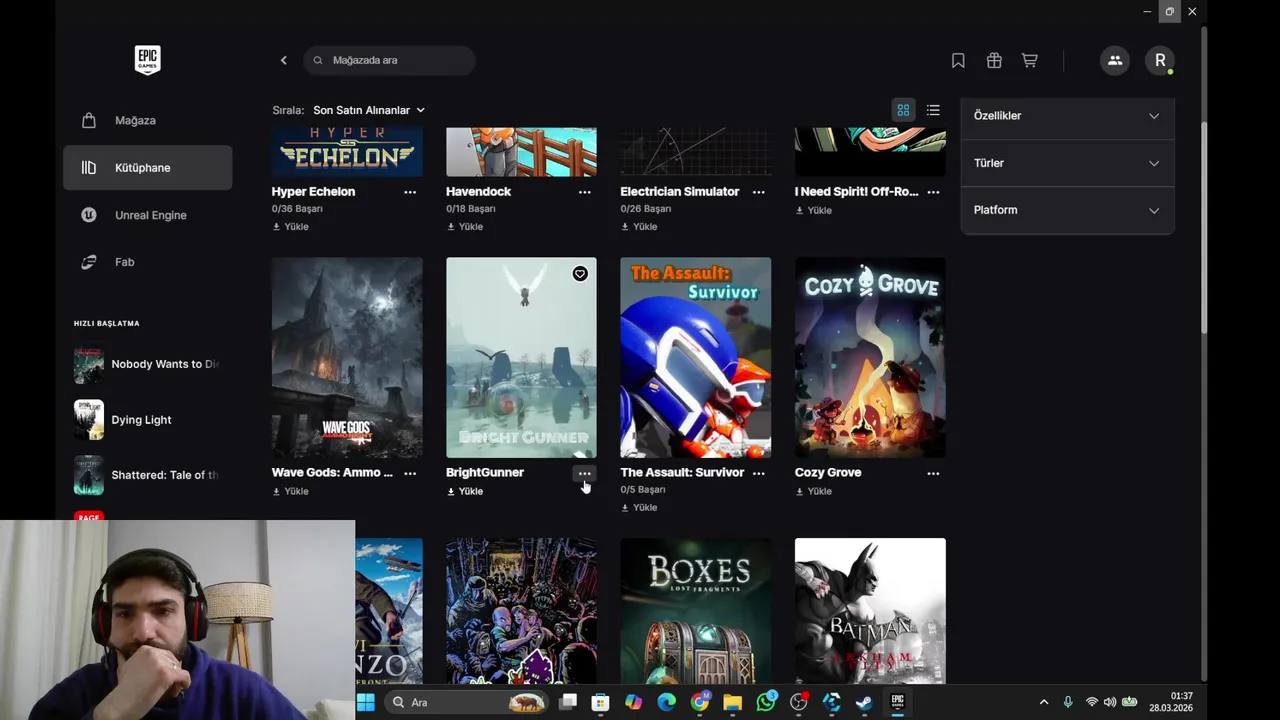Click 0/5 Başarı under The Assault
Viewport: 1280px width, 720px height.
[642, 490]
